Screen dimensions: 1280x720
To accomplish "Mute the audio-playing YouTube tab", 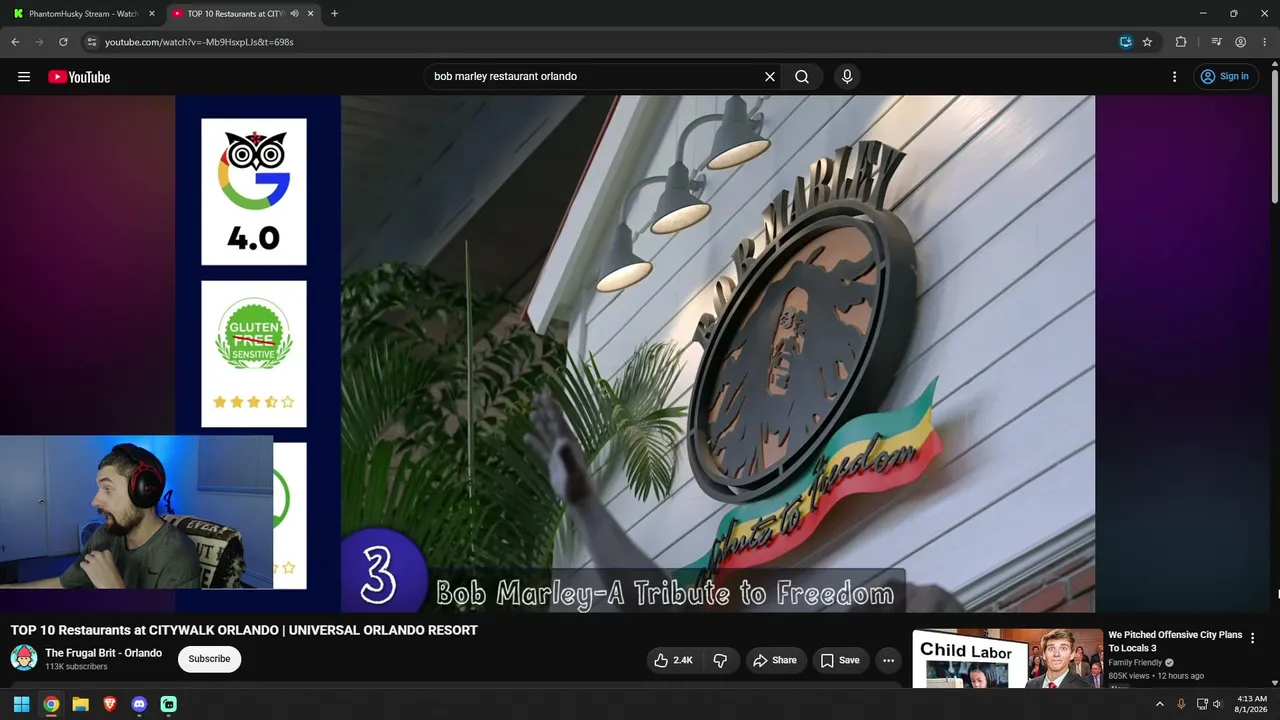I will click(294, 14).
